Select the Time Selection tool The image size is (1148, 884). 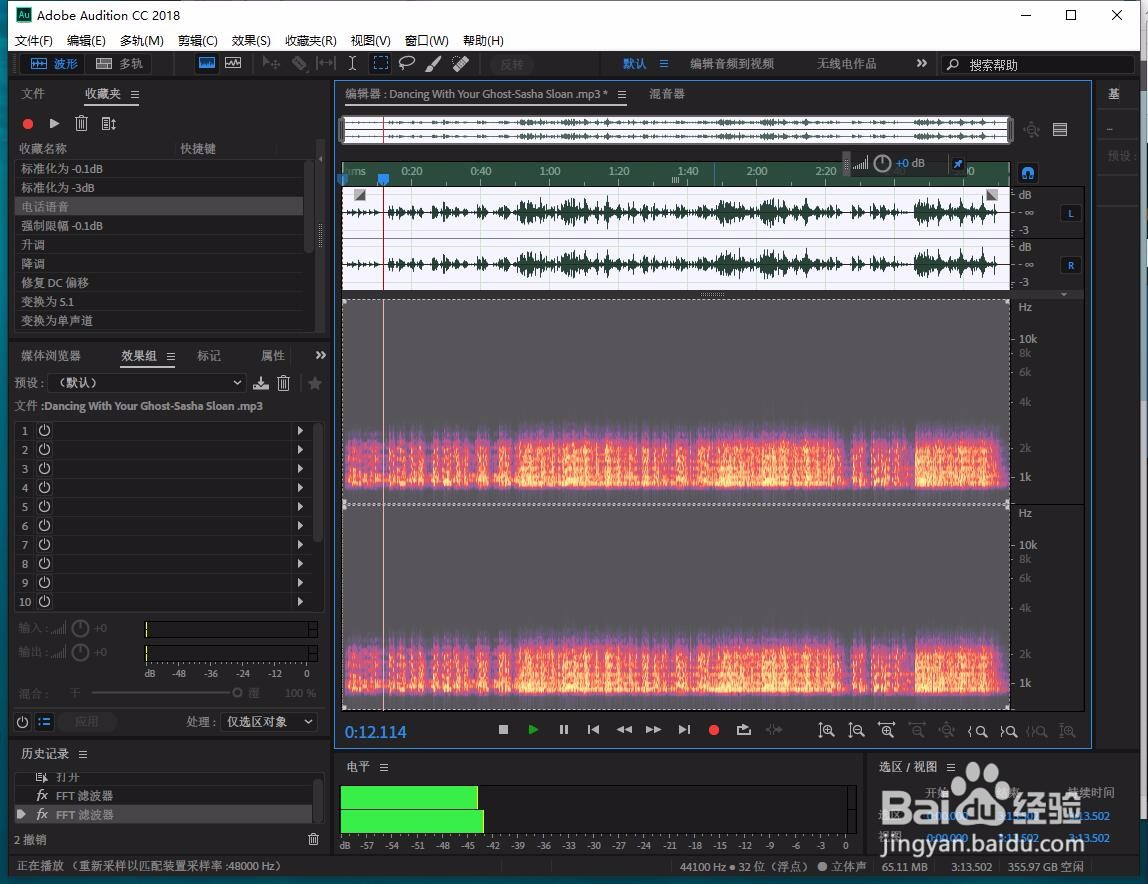[x=352, y=64]
